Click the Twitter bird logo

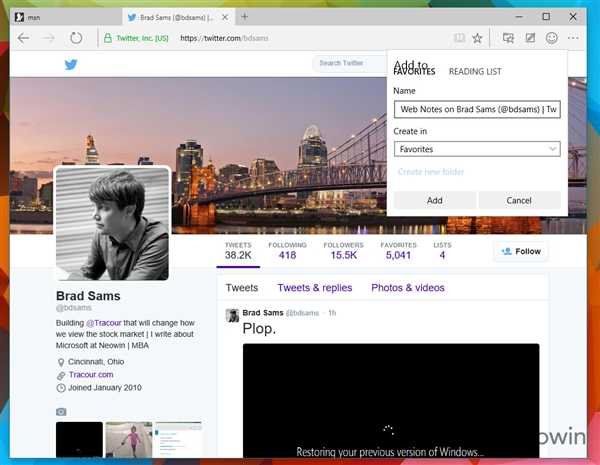(x=71, y=64)
